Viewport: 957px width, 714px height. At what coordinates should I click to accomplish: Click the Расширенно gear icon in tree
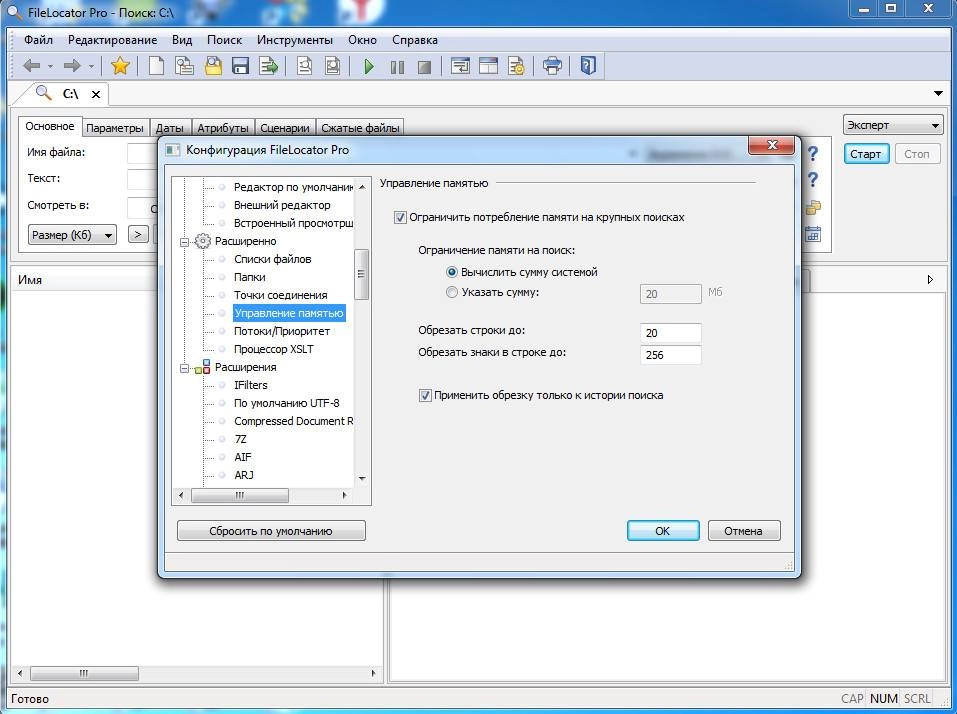202,241
